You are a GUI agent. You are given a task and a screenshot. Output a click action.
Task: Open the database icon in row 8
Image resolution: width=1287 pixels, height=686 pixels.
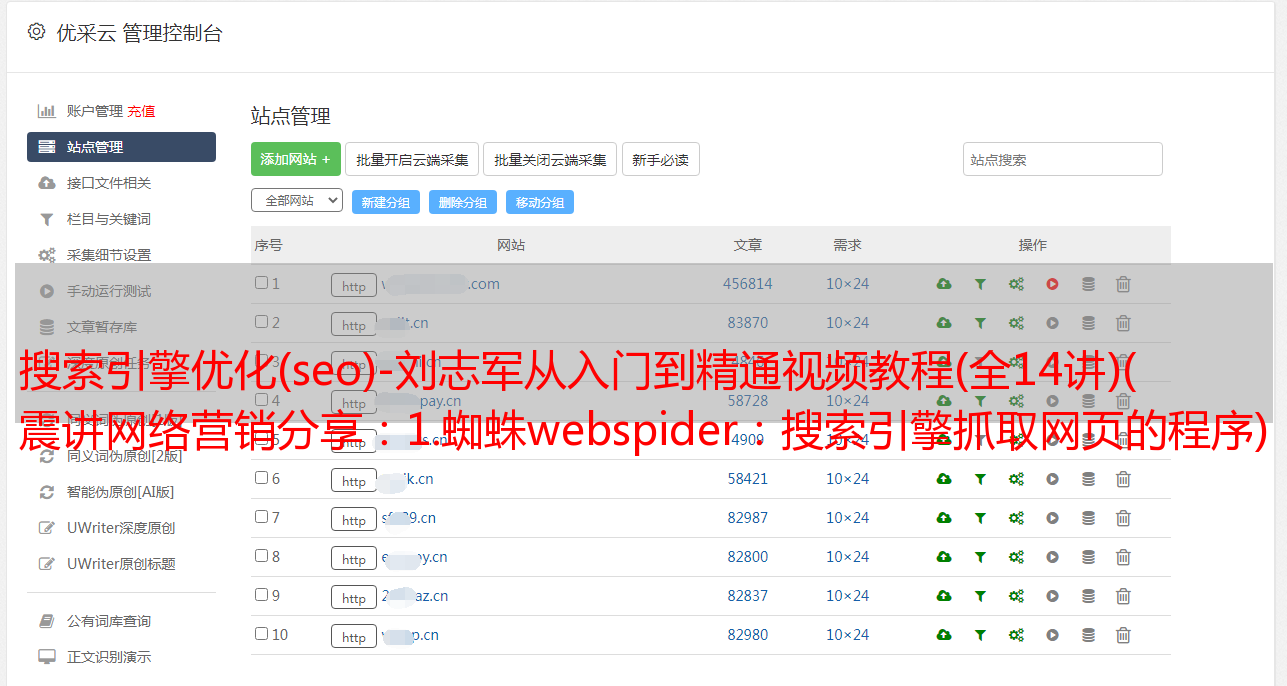1088,557
